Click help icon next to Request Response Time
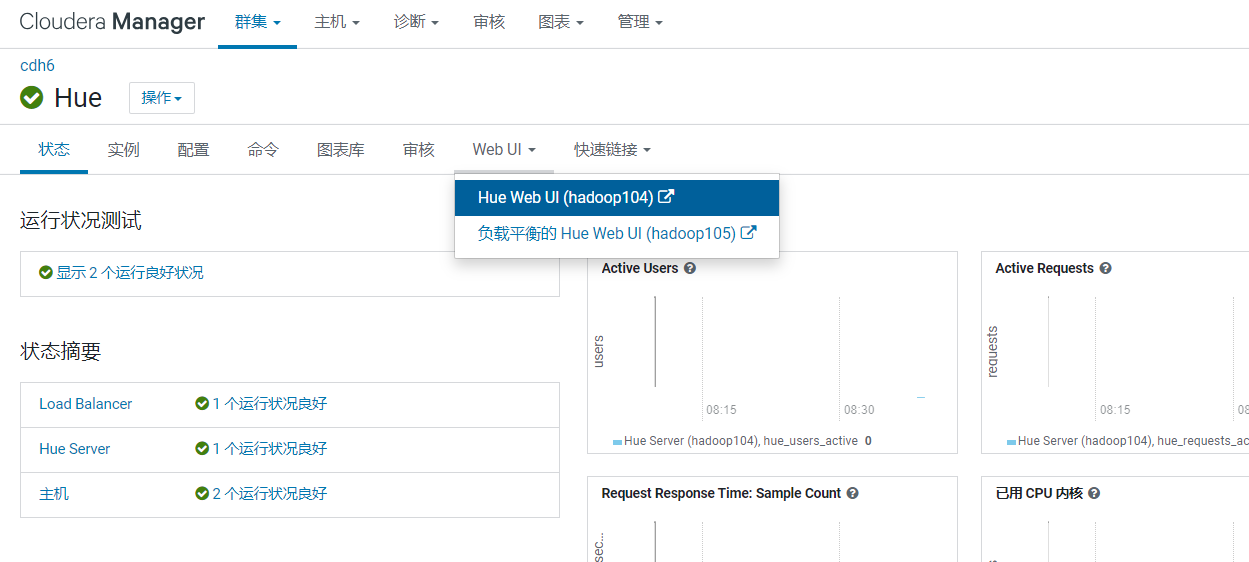This screenshot has width=1249, height=562. [852, 493]
